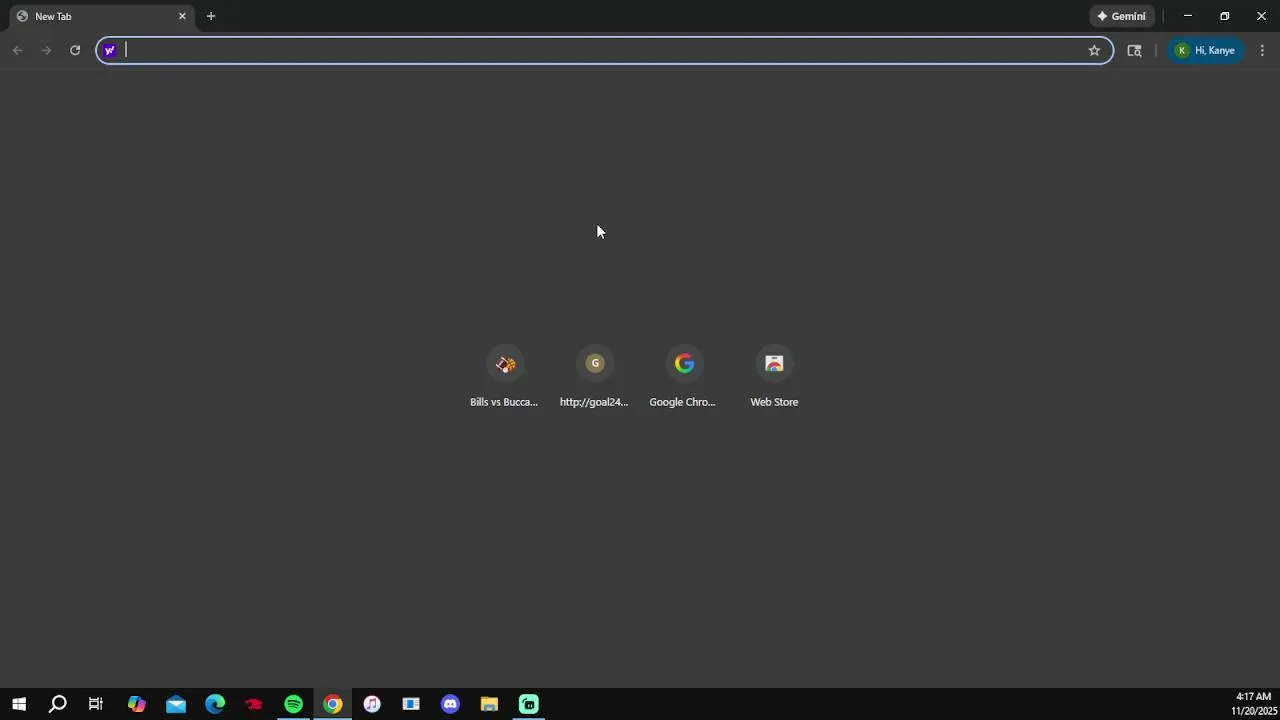Open the Google Chro... shortcut
This screenshot has width=1280, height=720.
coord(683,378)
